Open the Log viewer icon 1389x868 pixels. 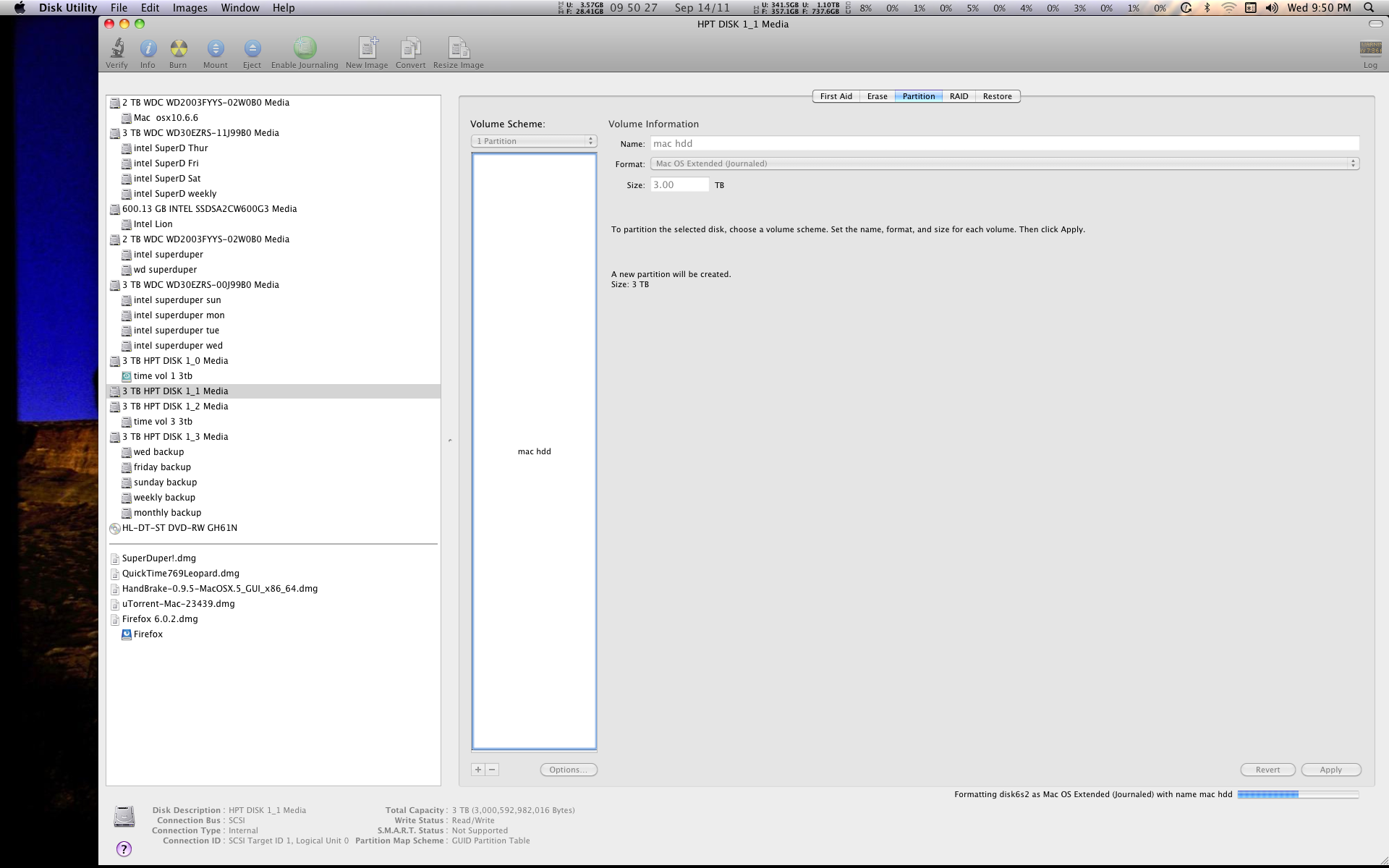pos(1370,49)
